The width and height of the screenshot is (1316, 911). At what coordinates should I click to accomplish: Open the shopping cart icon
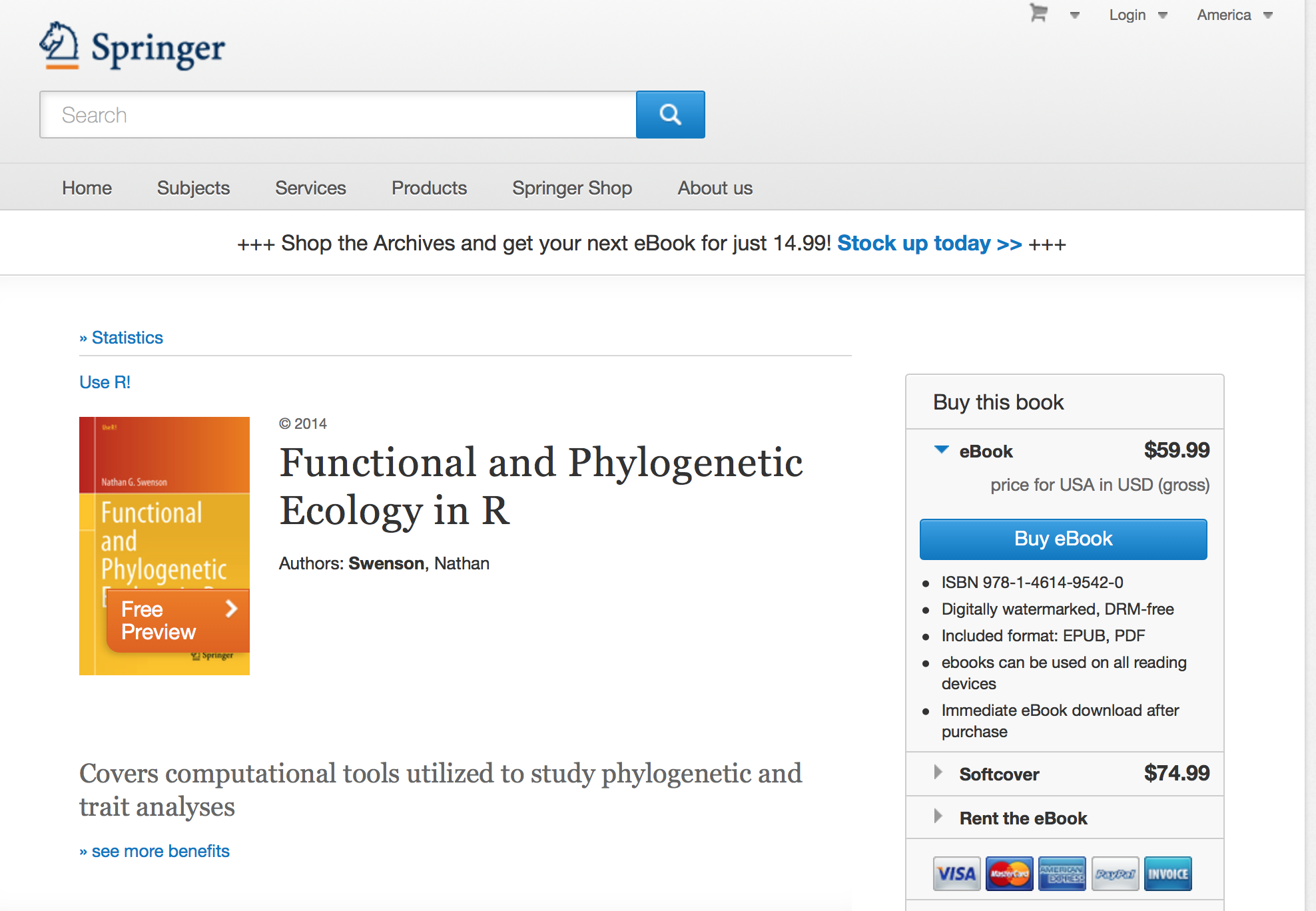(x=1038, y=13)
